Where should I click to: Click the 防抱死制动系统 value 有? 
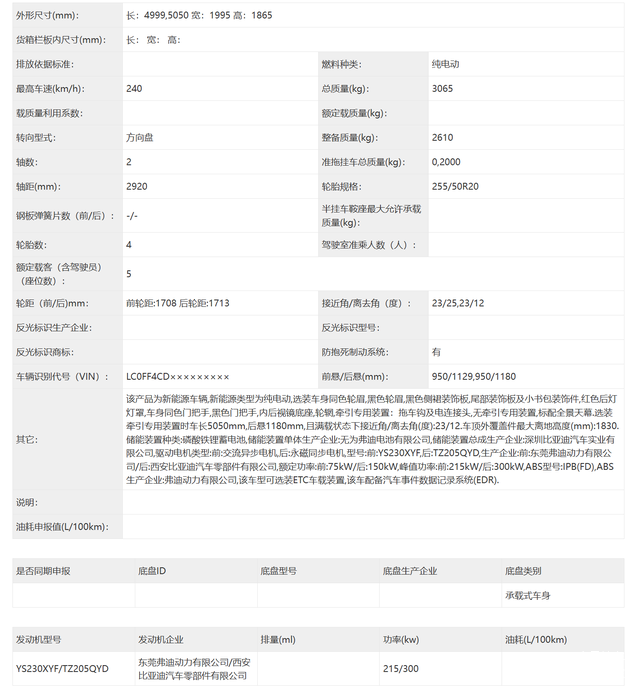click(x=436, y=352)
